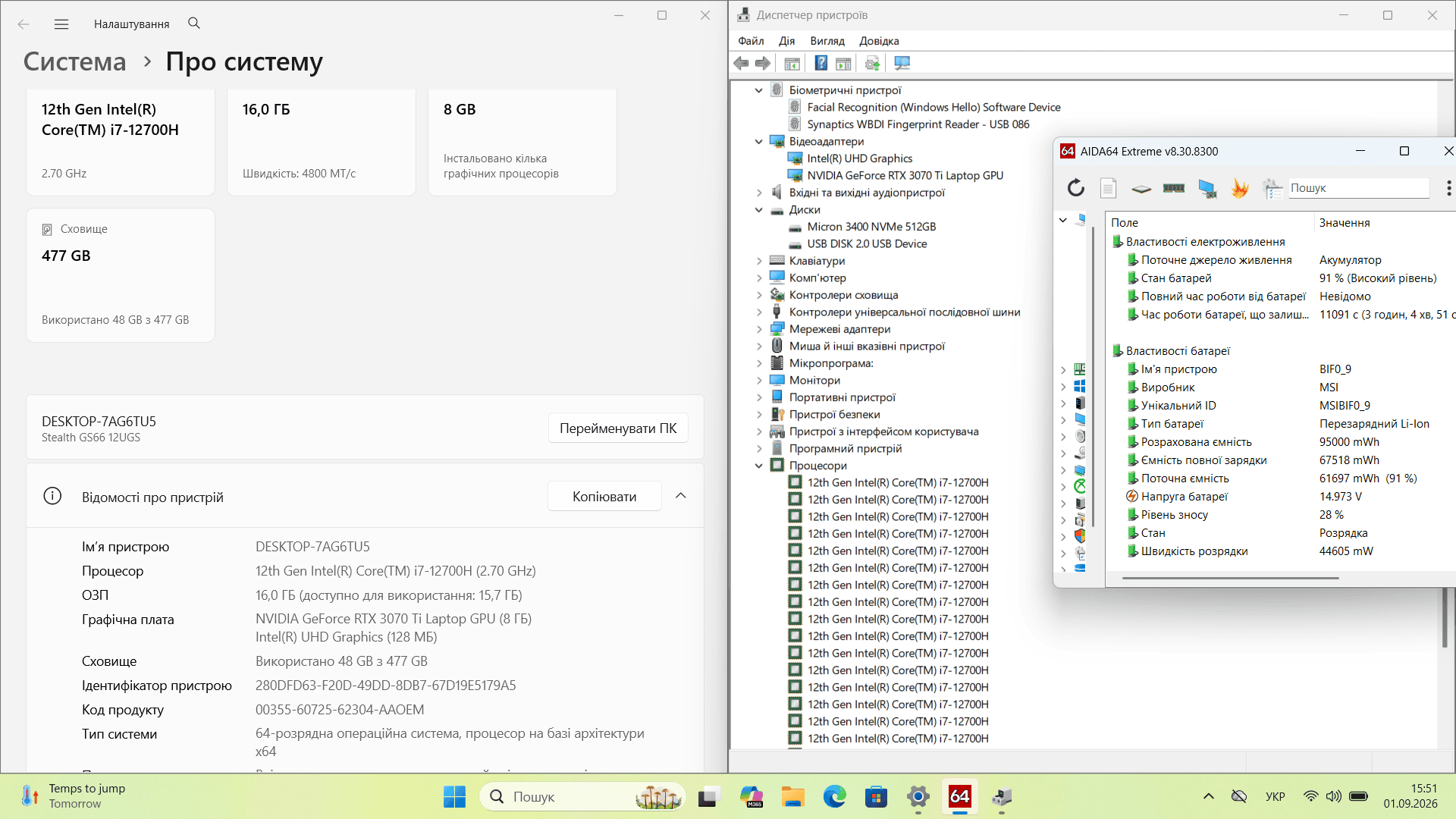This screenshot has height=819, width=1456.
Task: Click scan for hardware changes icon
Action: [x=902, y=64]
